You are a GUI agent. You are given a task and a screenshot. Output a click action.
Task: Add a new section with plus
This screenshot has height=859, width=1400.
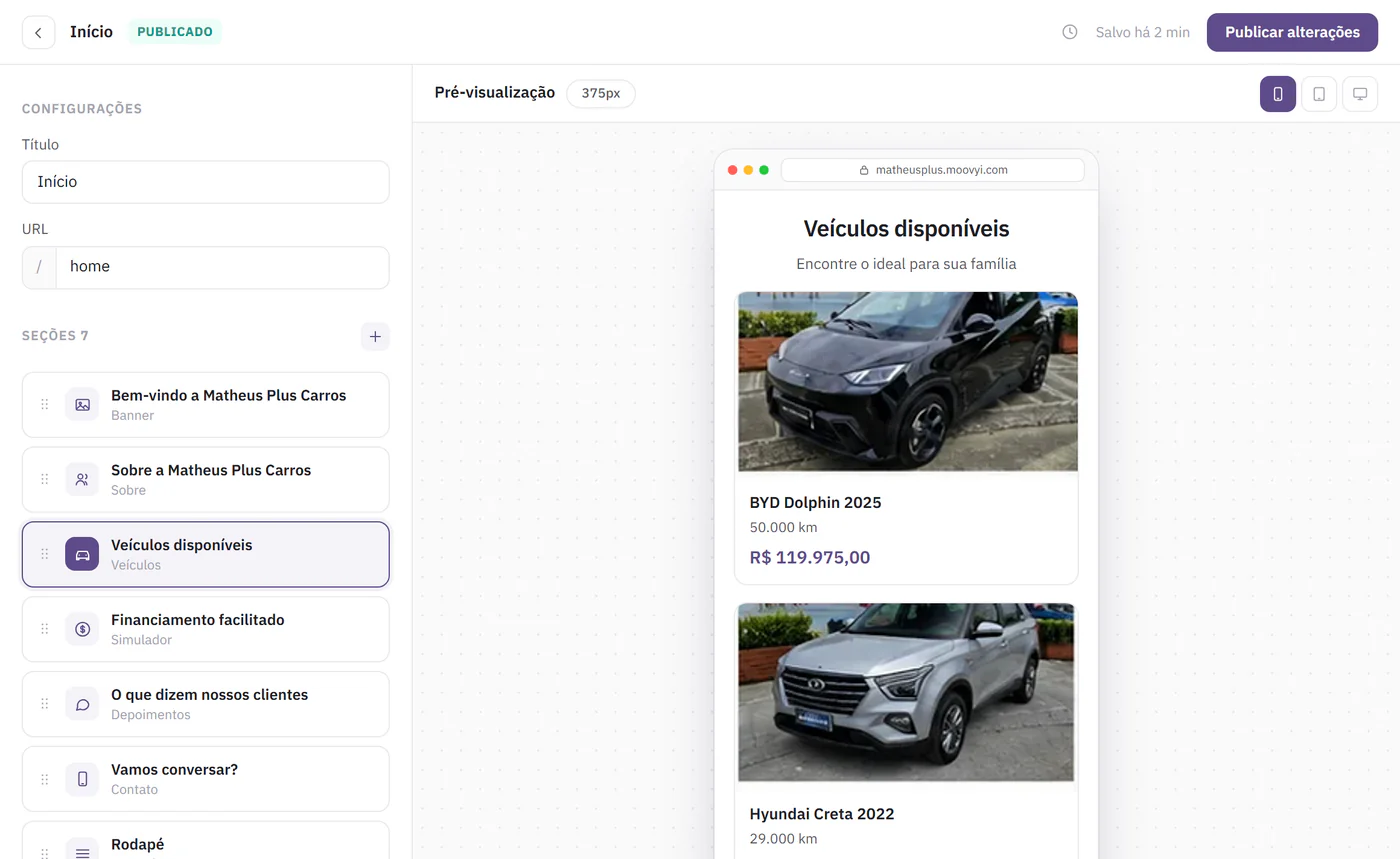click(375, 336)
